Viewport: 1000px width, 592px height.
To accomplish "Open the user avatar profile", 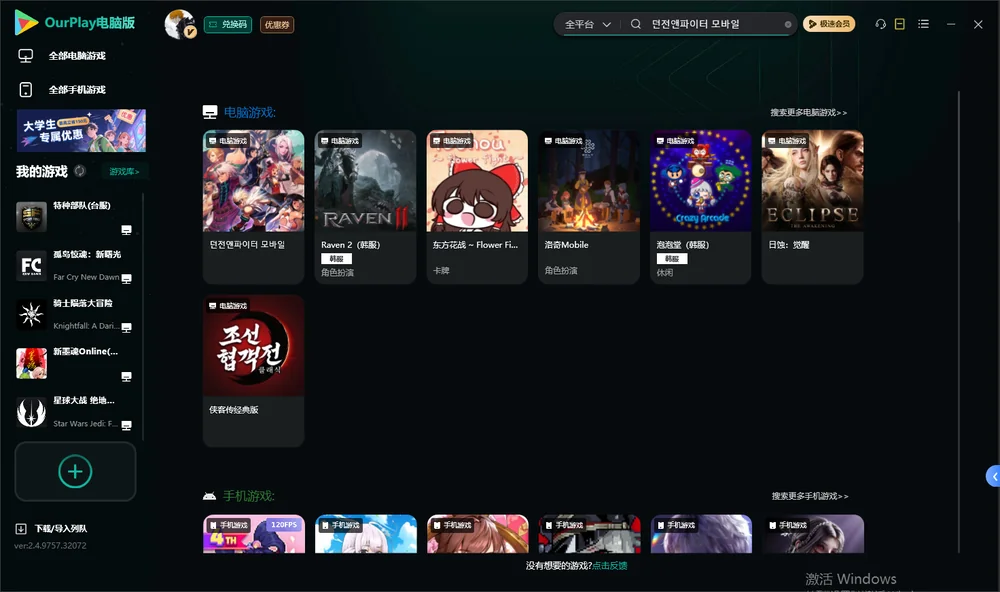I will pos(180,24).
